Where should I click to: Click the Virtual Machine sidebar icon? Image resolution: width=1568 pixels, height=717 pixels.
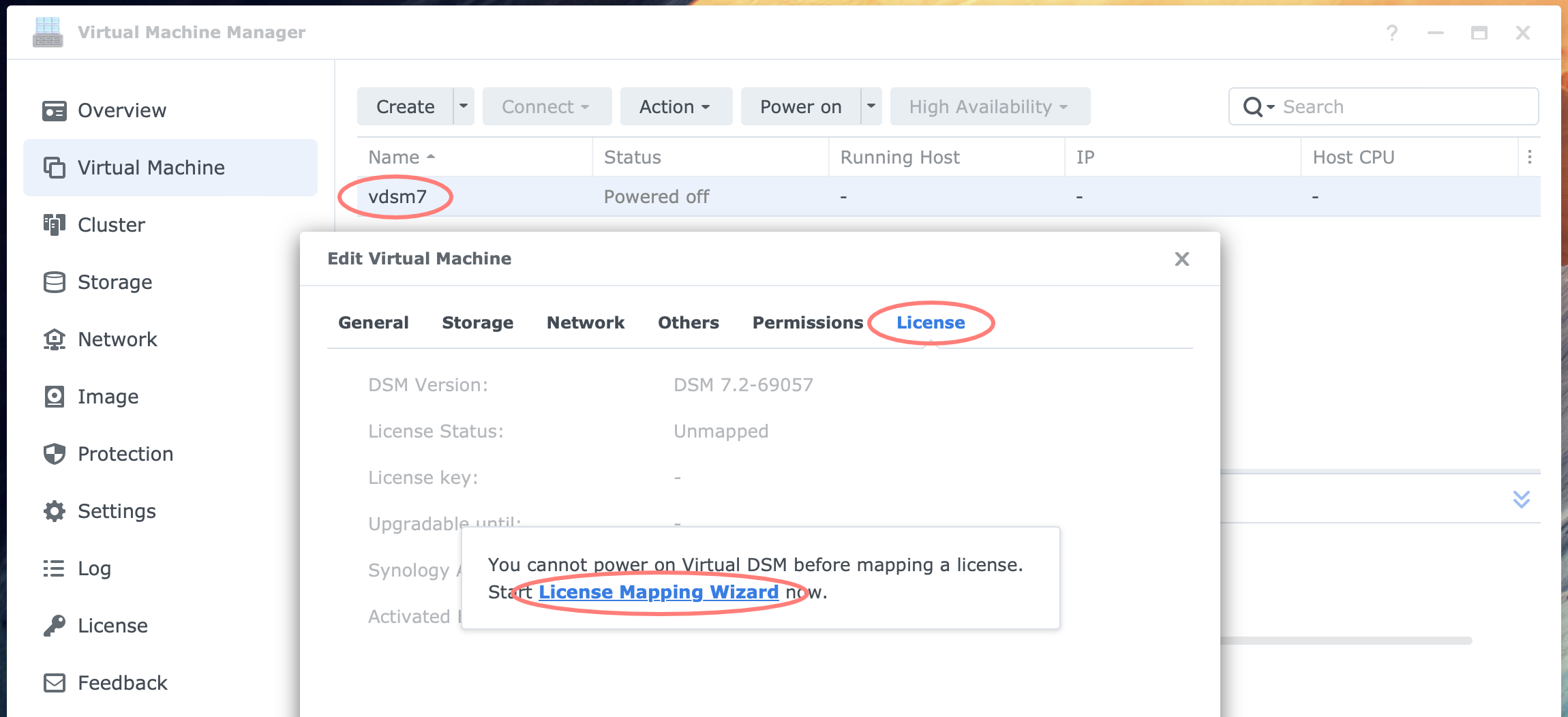pos(55,168)
